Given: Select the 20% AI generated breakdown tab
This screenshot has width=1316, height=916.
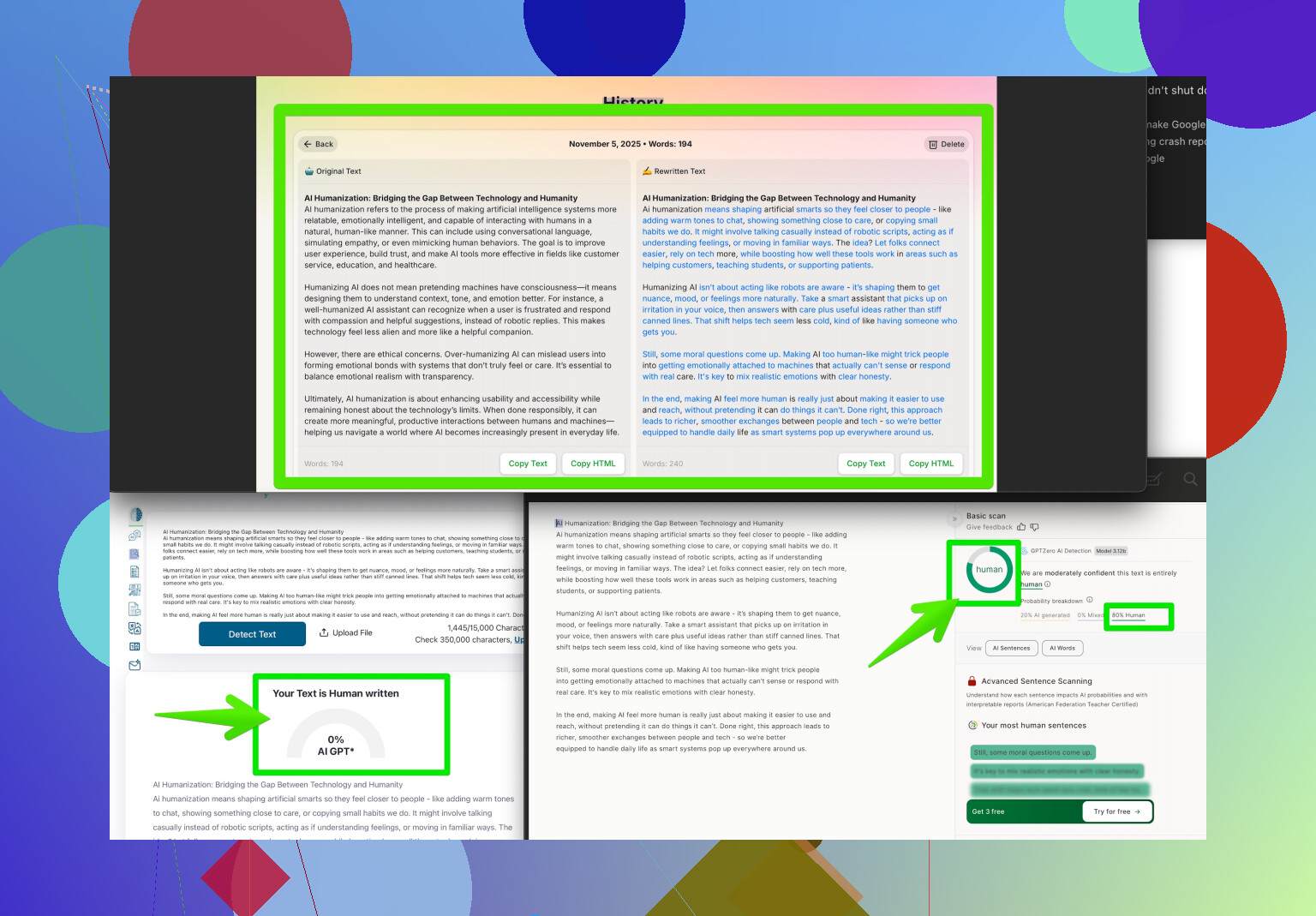Looking at the screenshot, I should 1044,615.
